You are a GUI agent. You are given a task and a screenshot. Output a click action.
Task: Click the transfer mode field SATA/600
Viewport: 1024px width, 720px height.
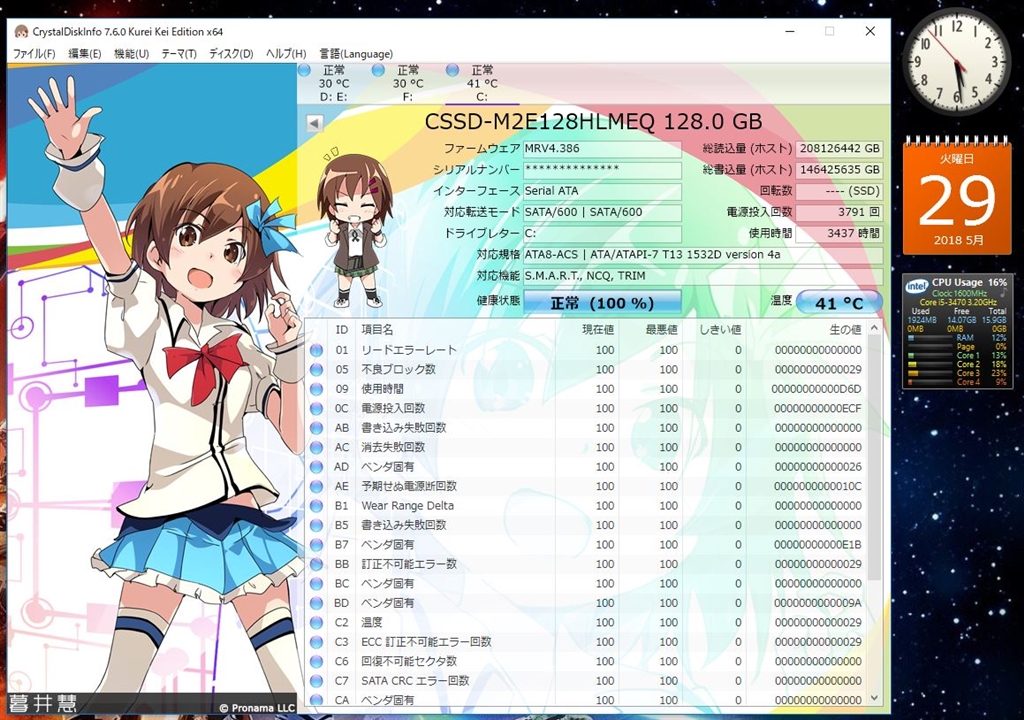tap(602, 212)
